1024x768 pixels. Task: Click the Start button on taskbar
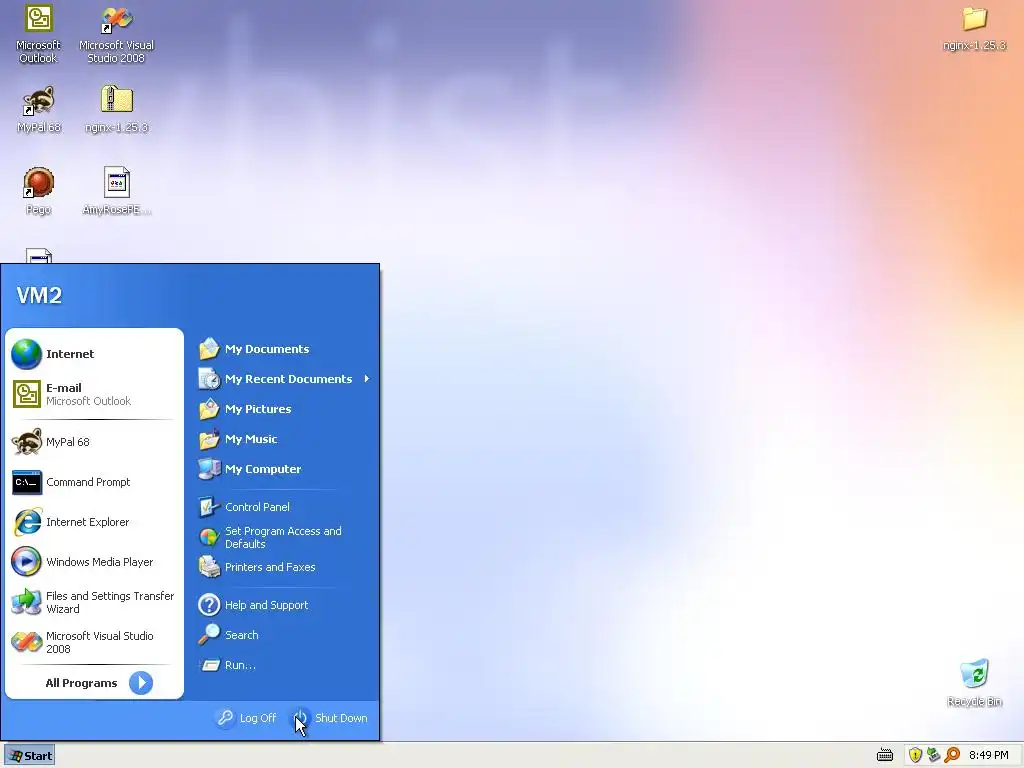point(29,756)
